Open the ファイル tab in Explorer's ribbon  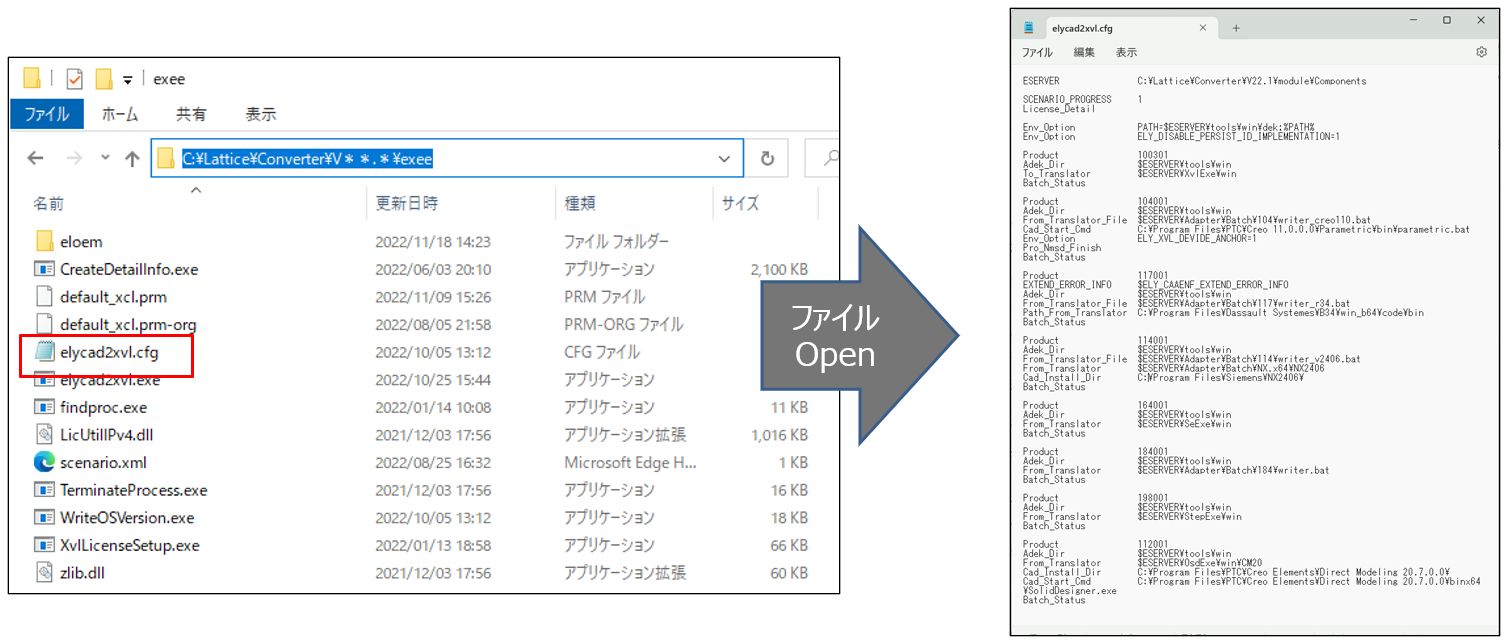pos(47,114)
